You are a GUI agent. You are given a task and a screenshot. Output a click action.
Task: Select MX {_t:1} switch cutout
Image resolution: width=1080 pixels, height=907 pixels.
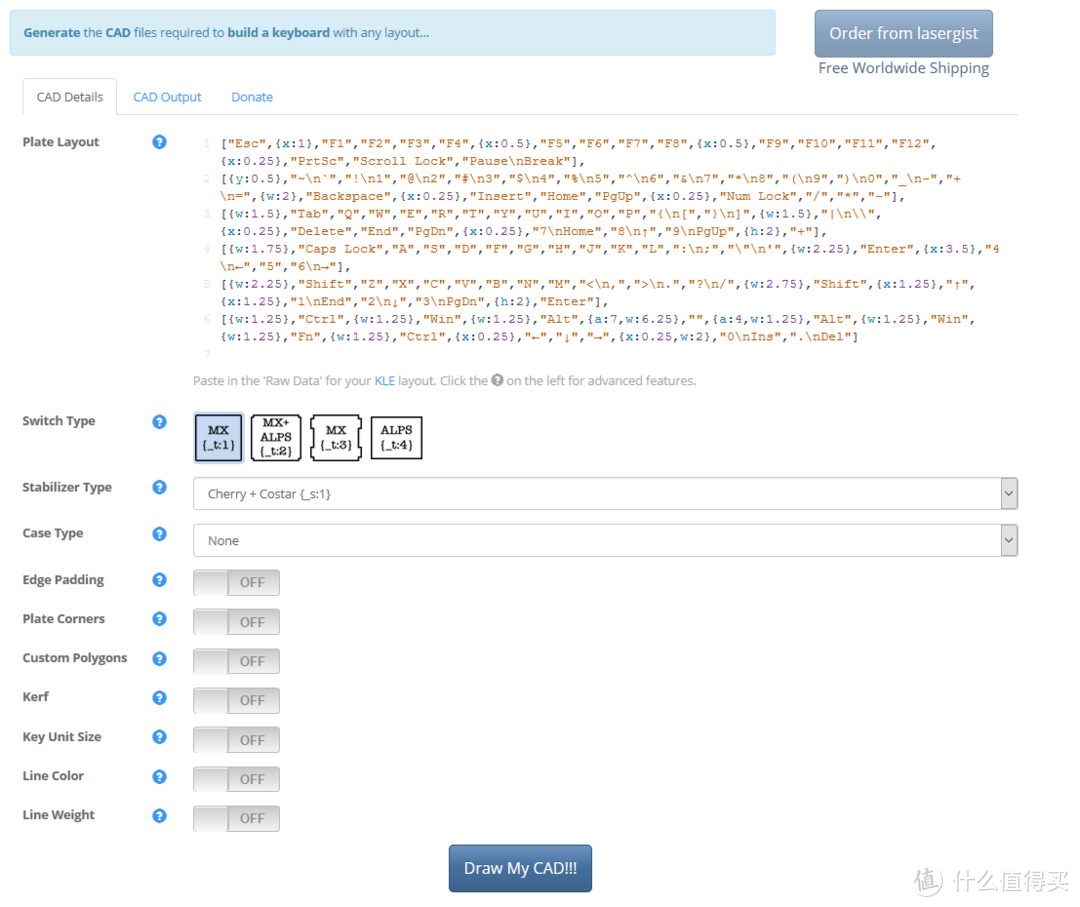click(218, 437)
